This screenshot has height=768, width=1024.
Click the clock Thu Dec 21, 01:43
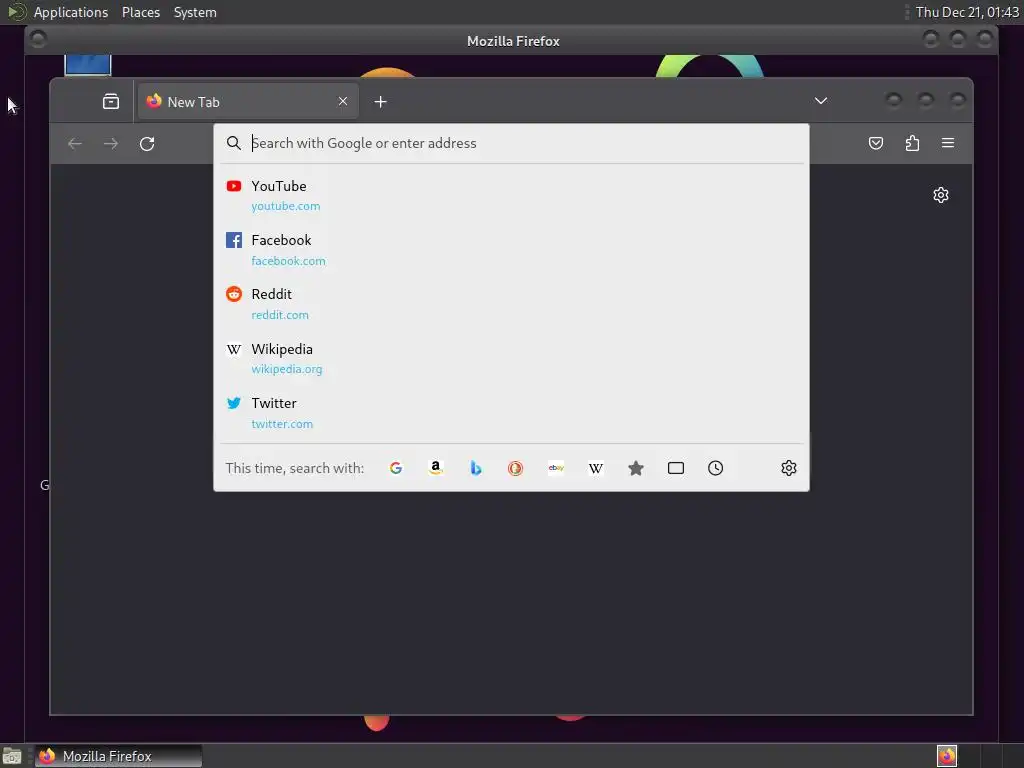point(967,12)
